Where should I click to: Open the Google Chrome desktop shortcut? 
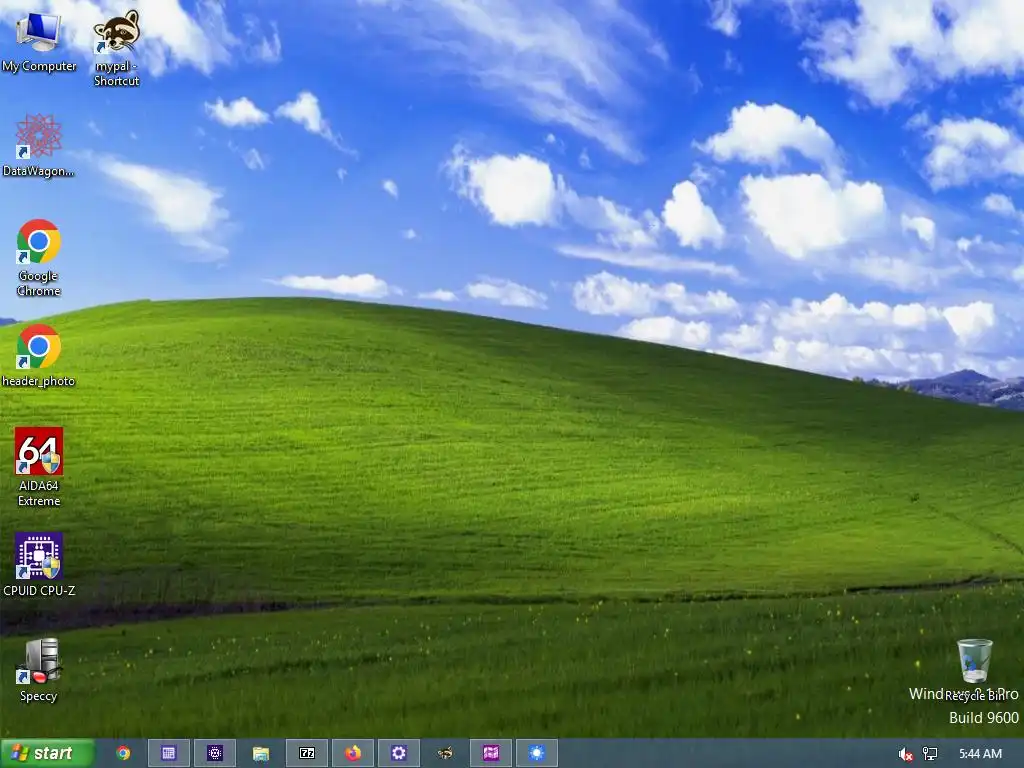pyautogui.click(x=39, y=257)
